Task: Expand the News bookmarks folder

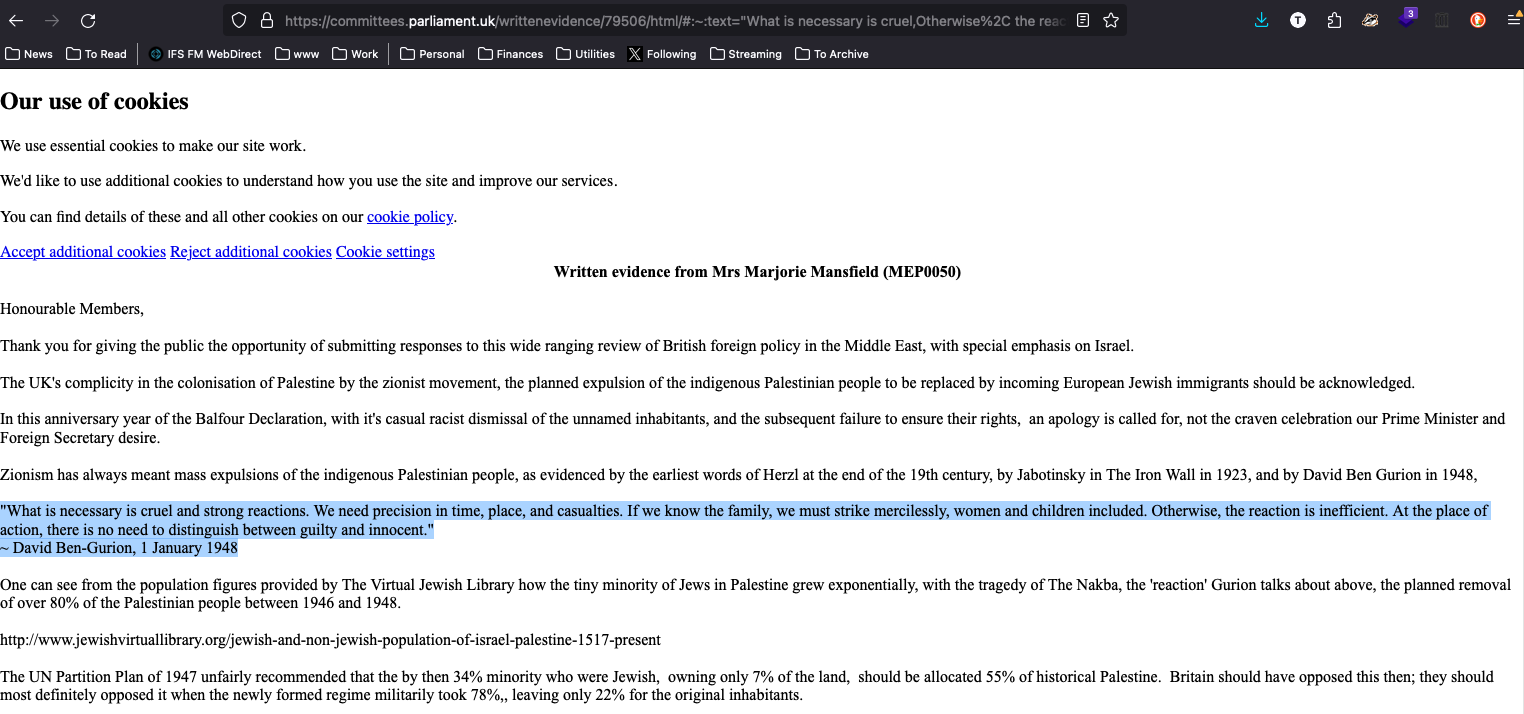Action: (30, 54)
